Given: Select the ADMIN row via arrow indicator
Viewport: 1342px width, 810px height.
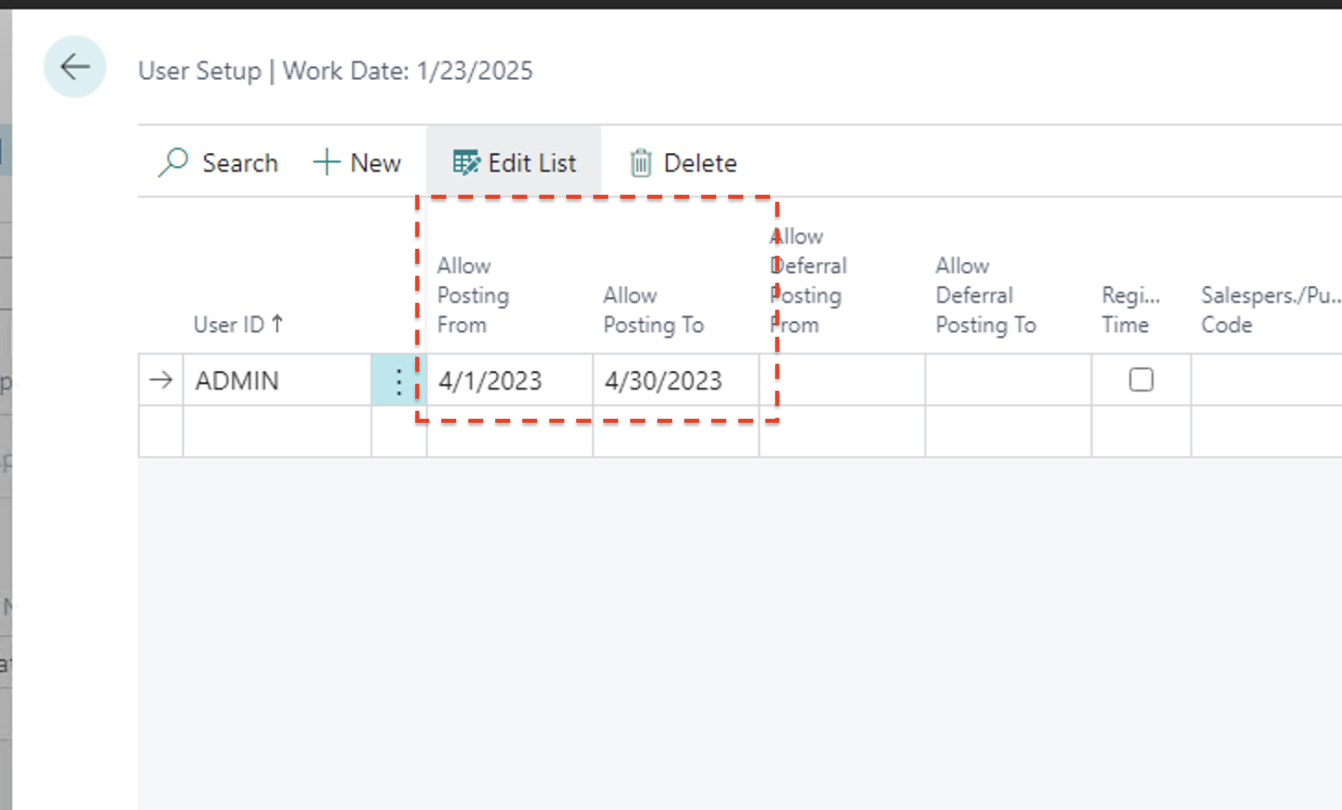Looking at the screenshot, I should pos(161,381).
